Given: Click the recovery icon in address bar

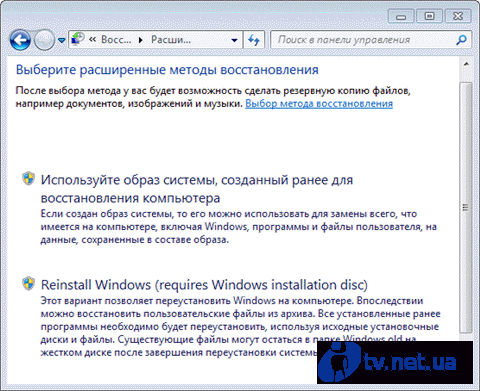Looking at the screenshot, I should tap(78, 39).
